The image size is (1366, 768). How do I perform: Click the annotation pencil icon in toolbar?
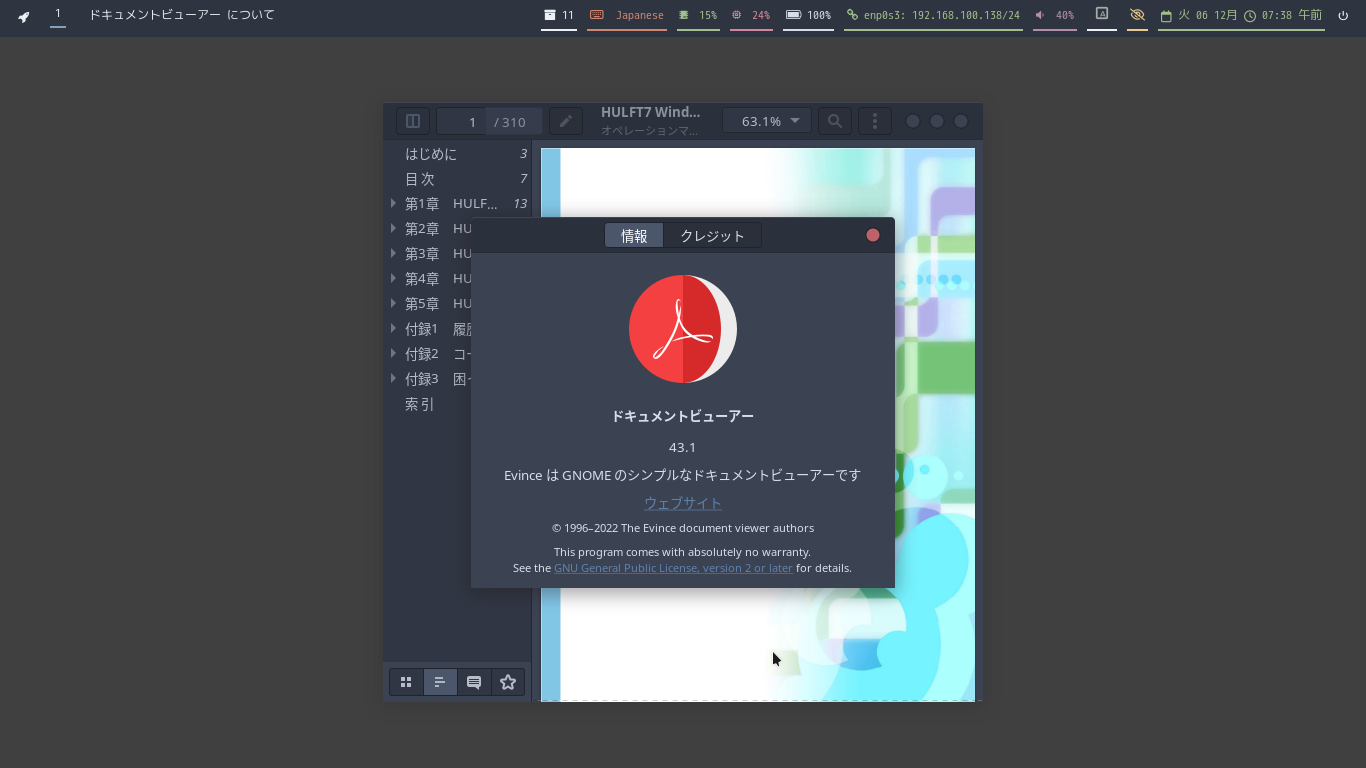pyautogui.click(x=565, y=121)
